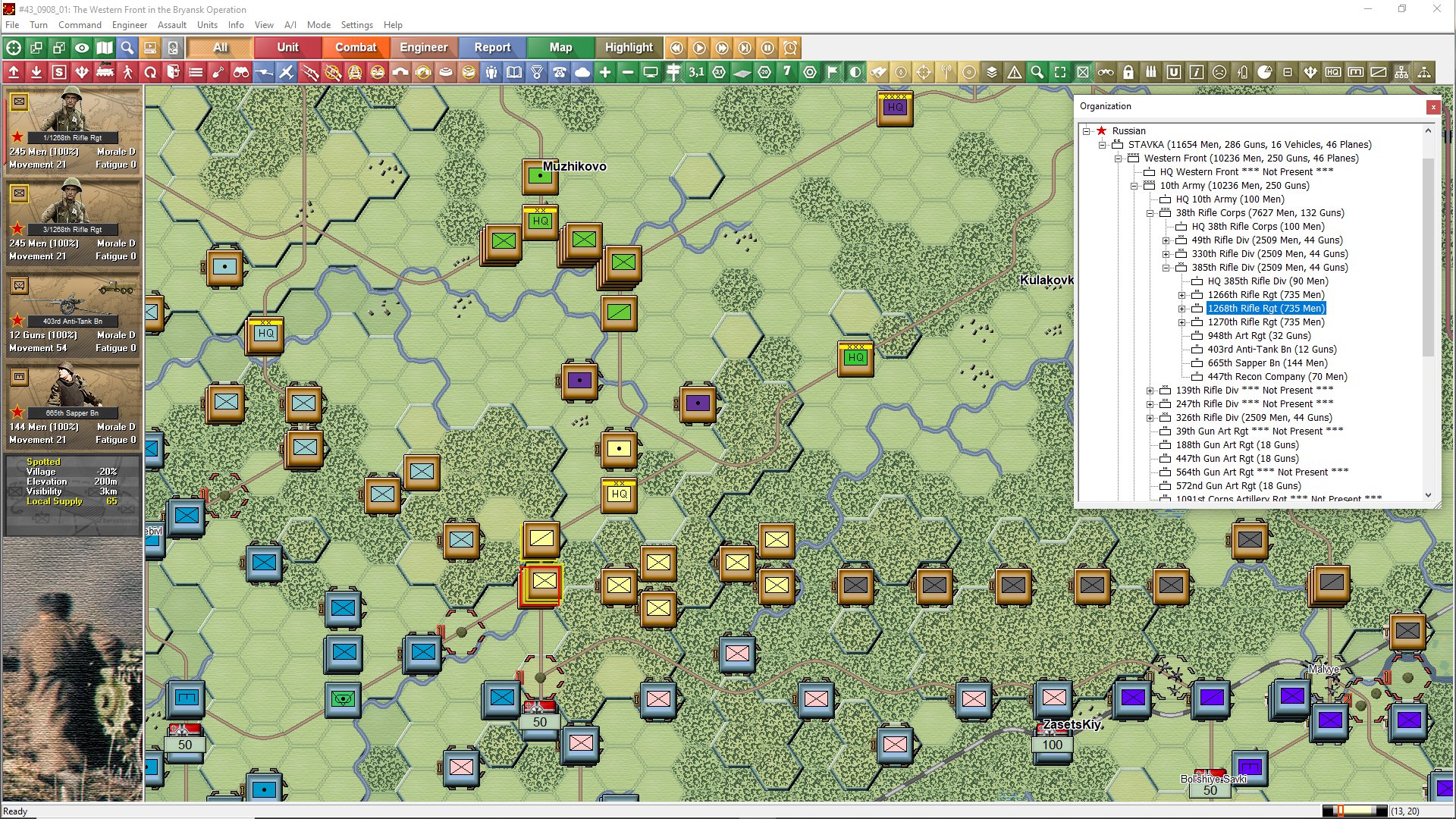Click the HQ highlight icon in the olive toolbar
Image resolution: width=1456 pixels, height=819 pixels.
pyautogui.click(x=1333, y=72)
